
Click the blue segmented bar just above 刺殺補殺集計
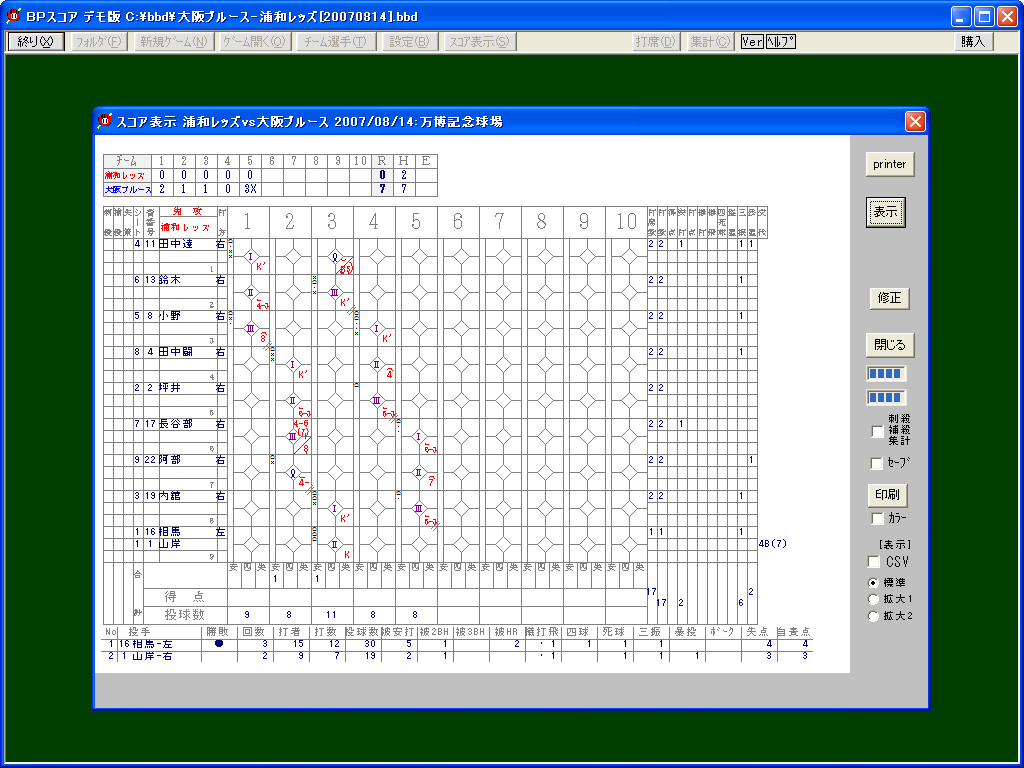(x=886, y=397)
